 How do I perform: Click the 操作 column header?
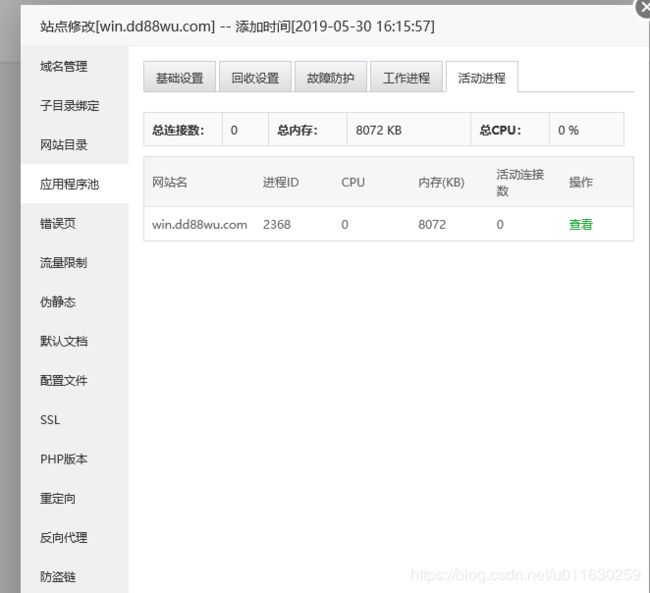(580, 182)
